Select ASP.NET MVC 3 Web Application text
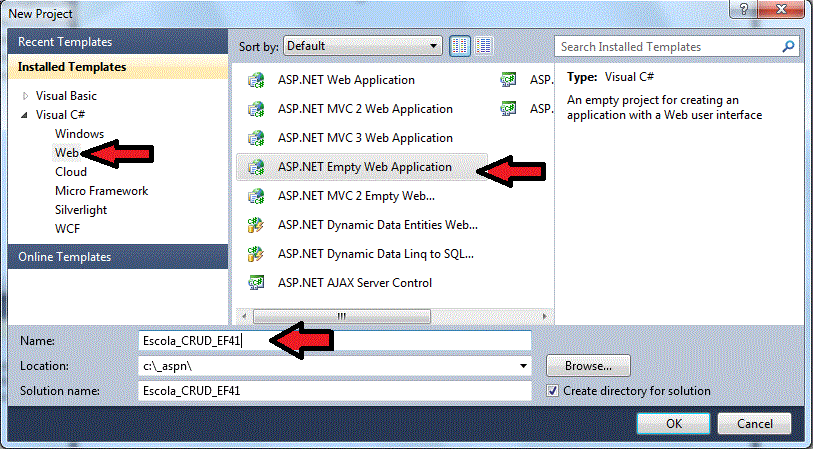Image resolution: width=813 pixels, height=449 pixels. pos(365,138)
